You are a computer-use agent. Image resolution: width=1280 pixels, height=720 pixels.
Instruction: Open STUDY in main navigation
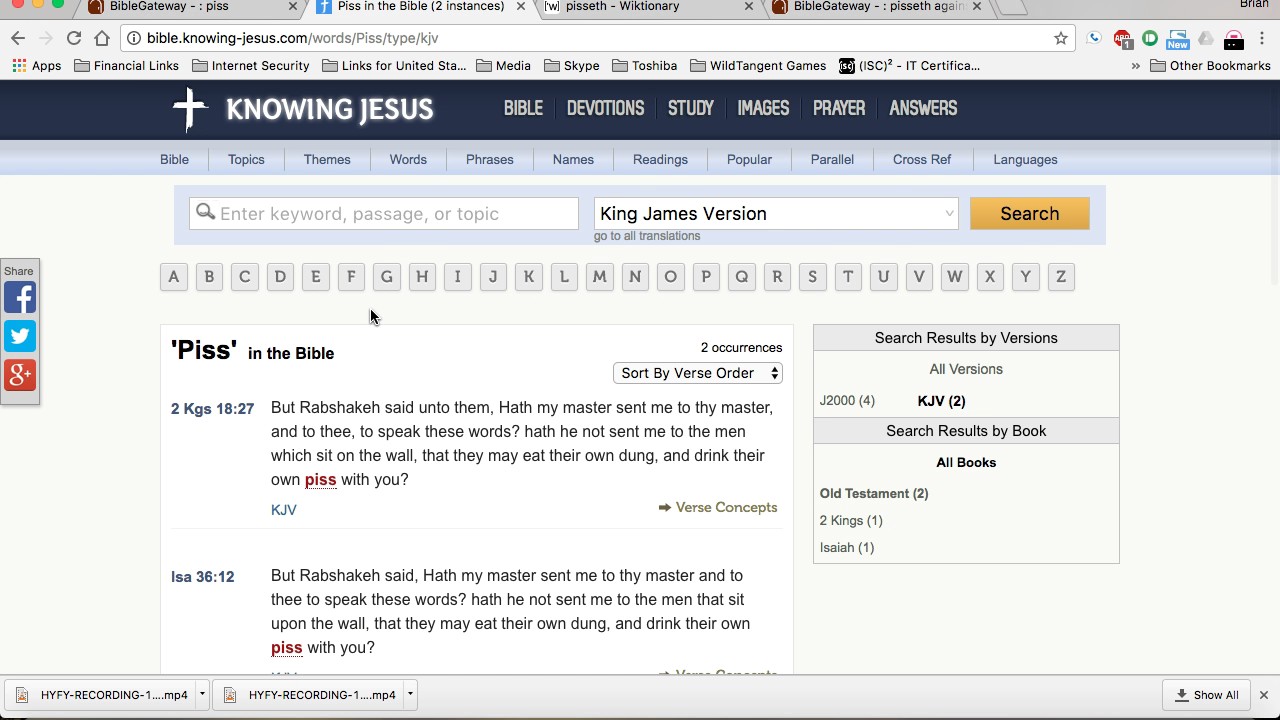click(691, 108)
